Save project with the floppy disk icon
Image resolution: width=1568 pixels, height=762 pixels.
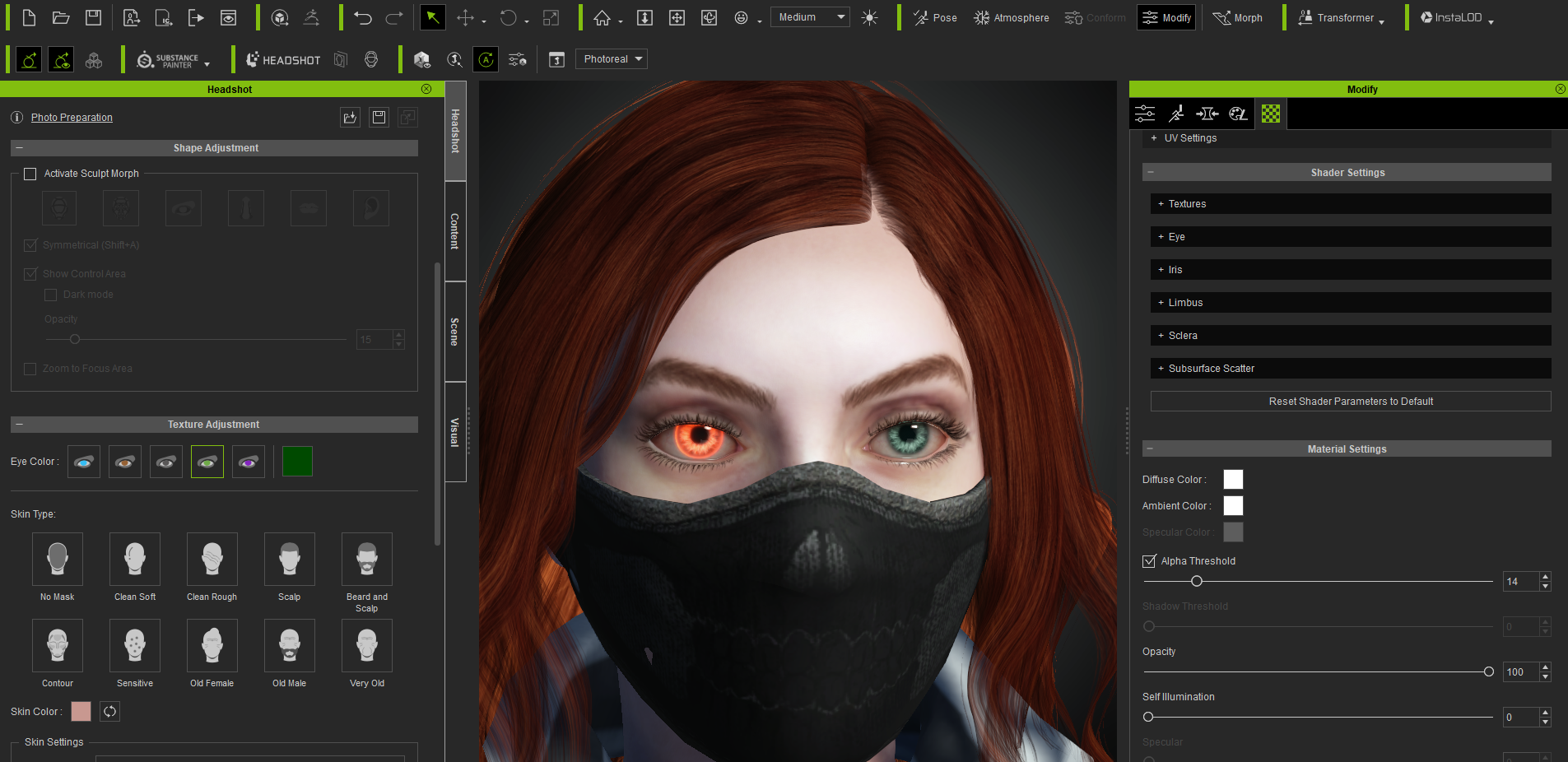93,17
